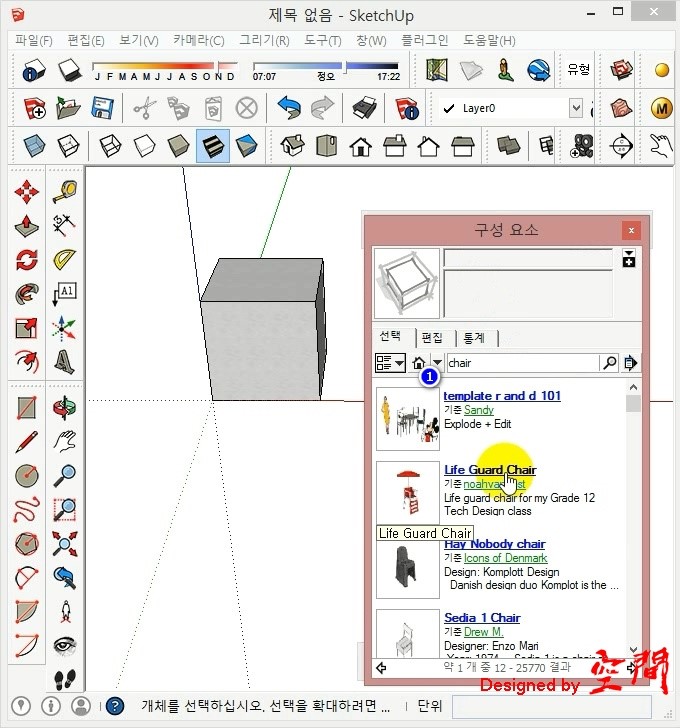The image size is (680, 728).
Task: Click the Print icon
Action: coord(364,108)
